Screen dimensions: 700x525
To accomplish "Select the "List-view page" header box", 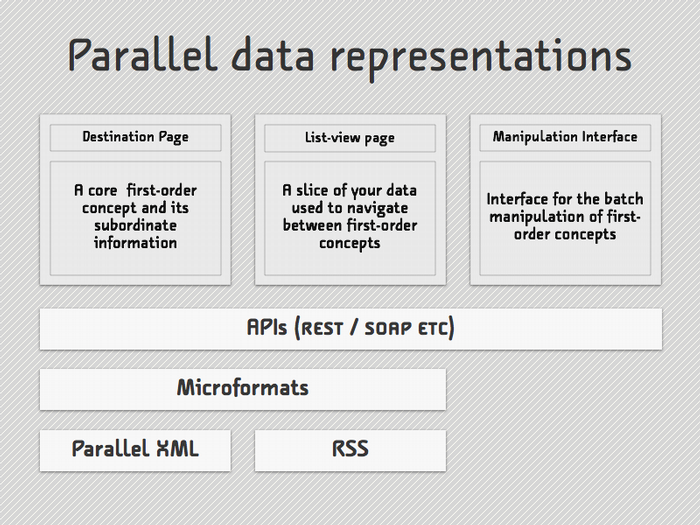I will point(349,138).
